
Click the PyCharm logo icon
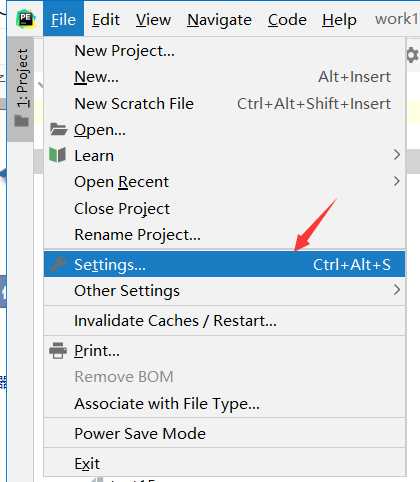click(25, 19)
